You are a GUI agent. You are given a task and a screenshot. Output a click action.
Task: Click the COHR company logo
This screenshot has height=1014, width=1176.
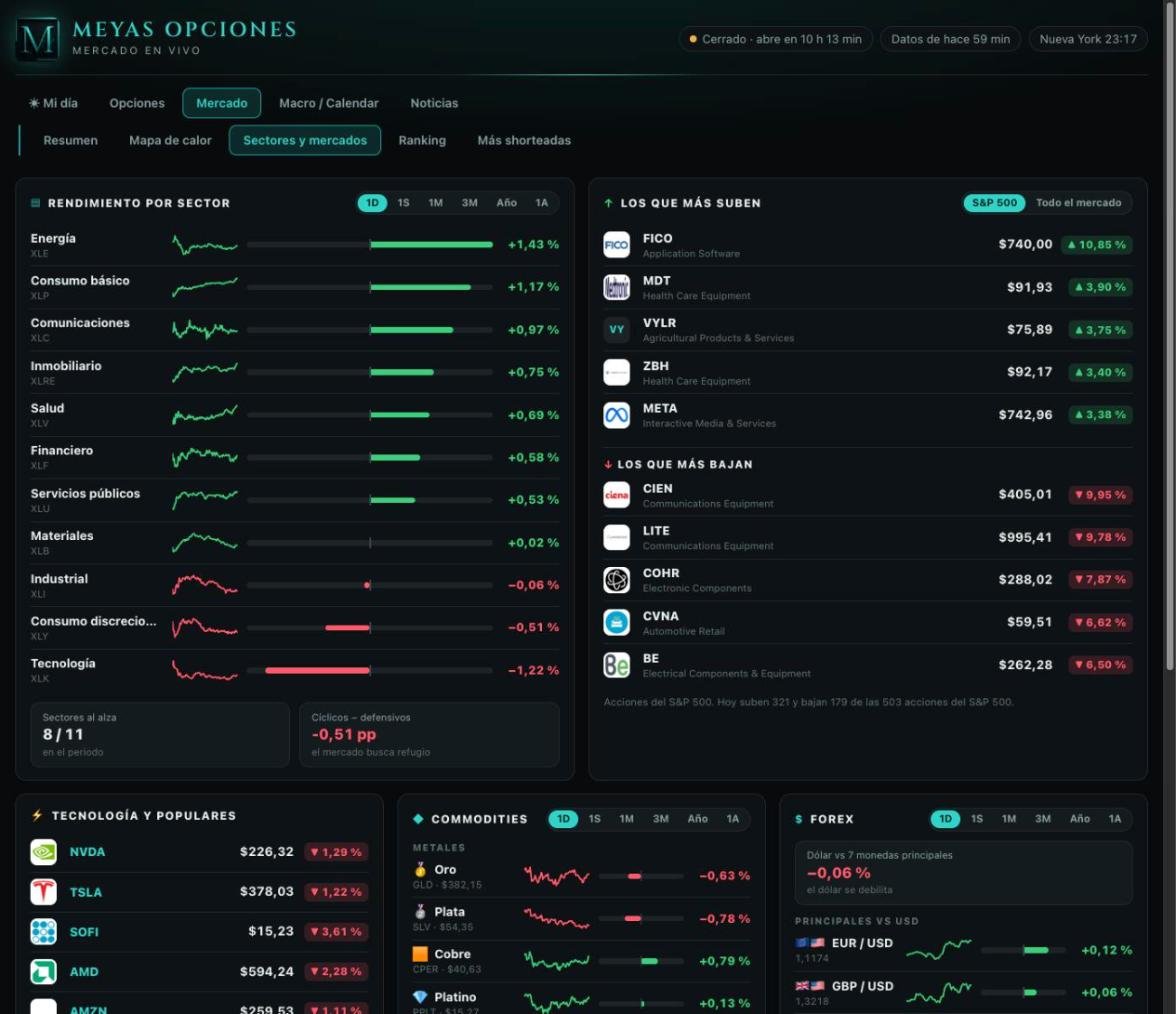[616, 580]
